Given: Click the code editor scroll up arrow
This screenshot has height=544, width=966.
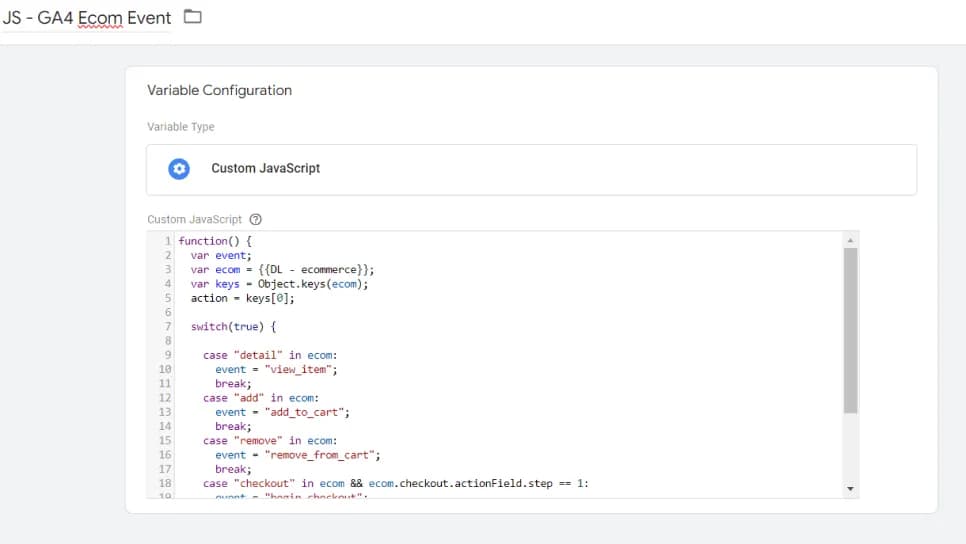Looking at the screenshot, I should (850, 240).
